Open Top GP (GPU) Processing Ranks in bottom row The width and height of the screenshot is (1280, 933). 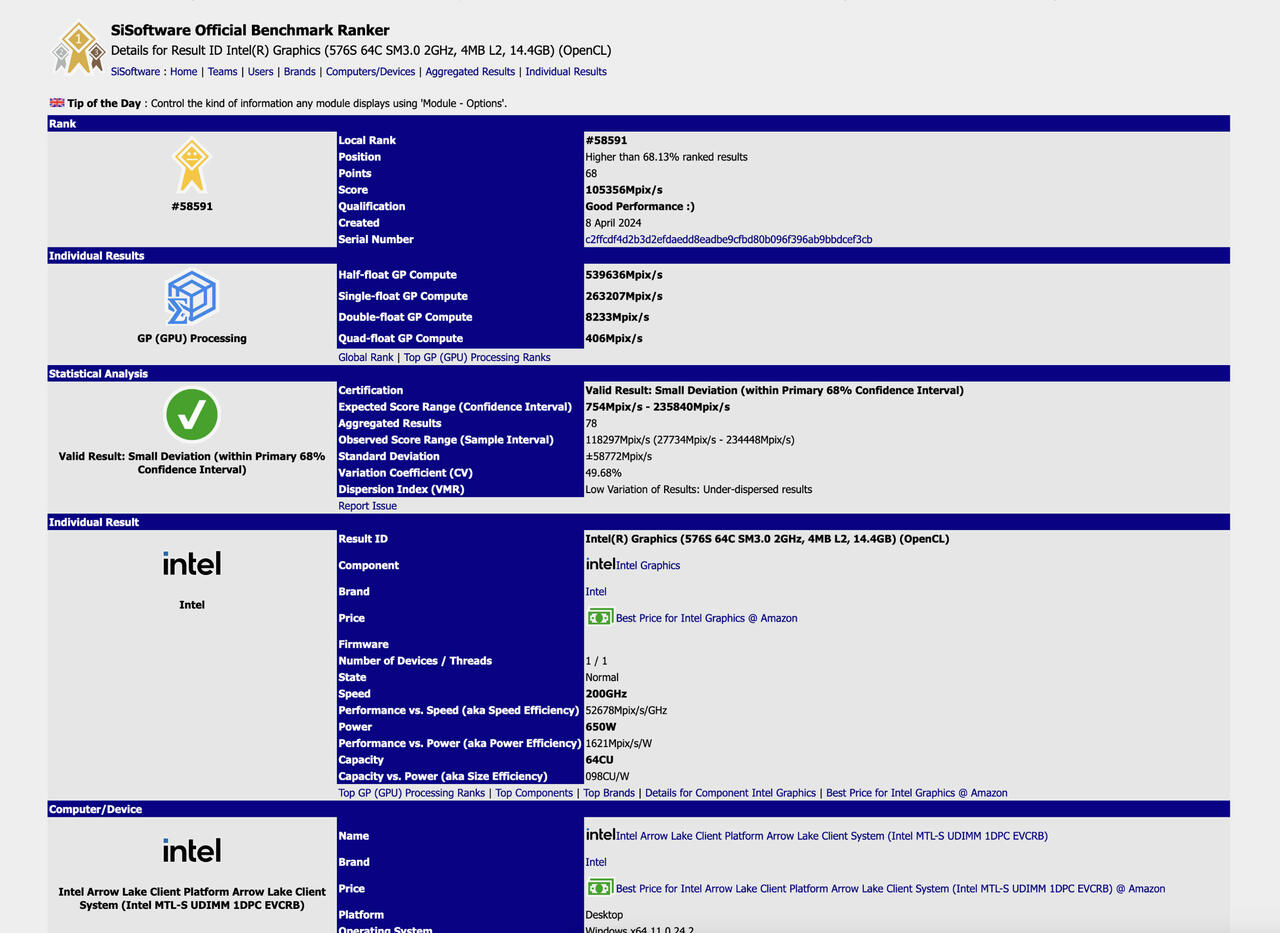click(412, 793)
